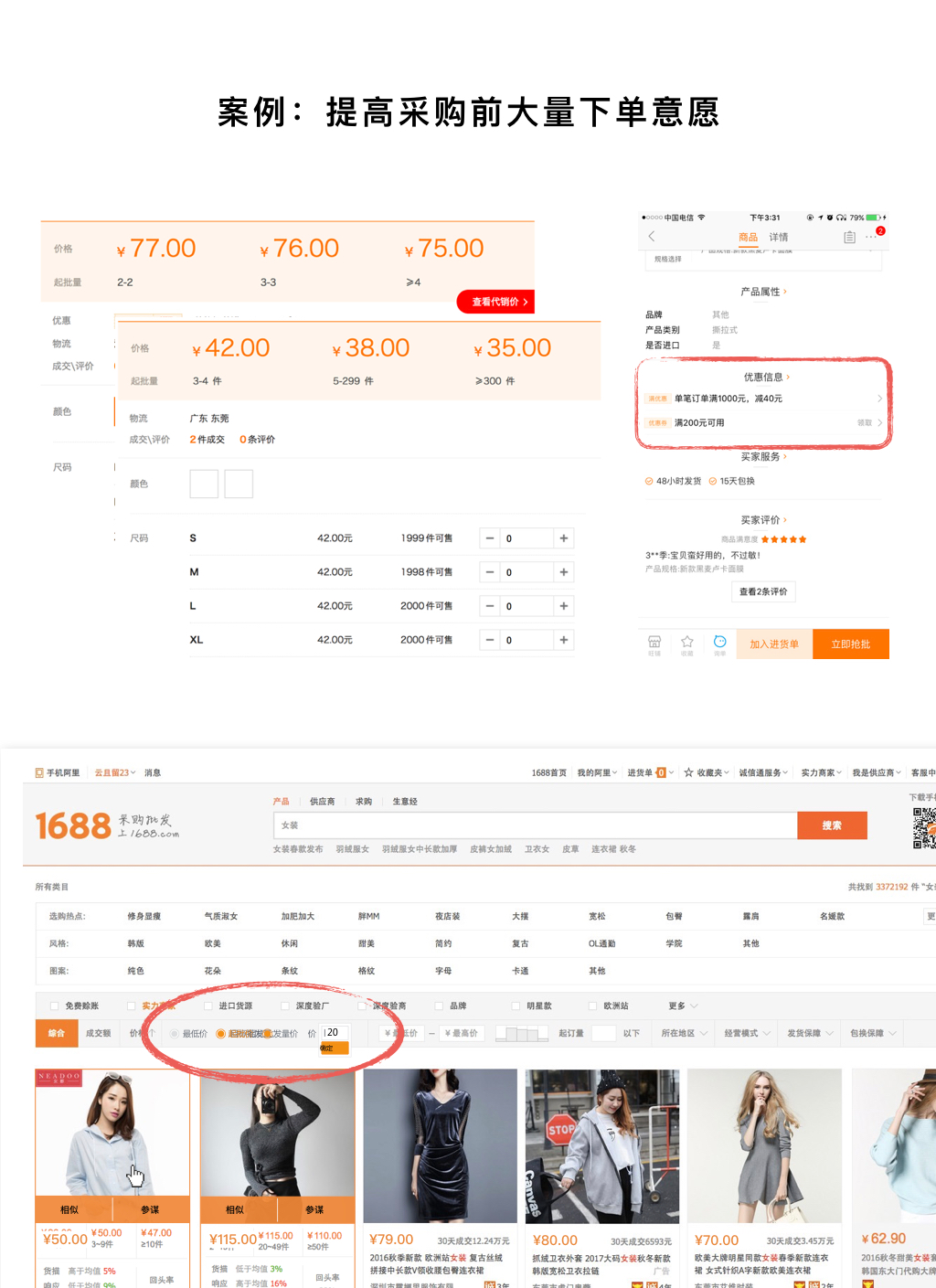Screen dimensions: 936x1288
Task: Tap the 收藏 star icon
Action: (687, 643)
